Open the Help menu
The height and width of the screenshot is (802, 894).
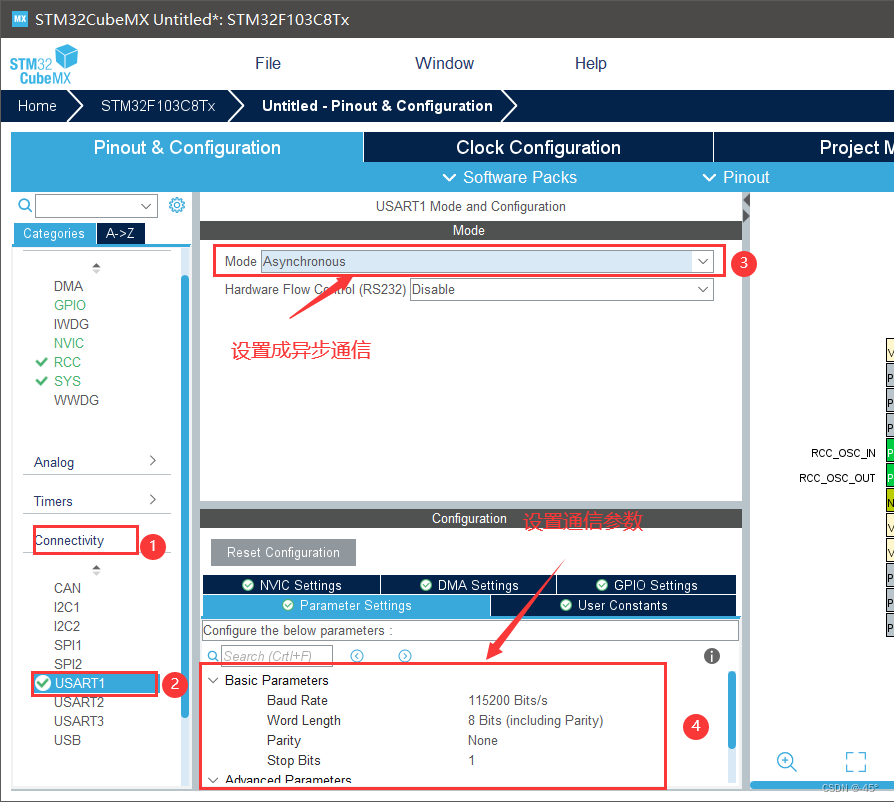591,63
